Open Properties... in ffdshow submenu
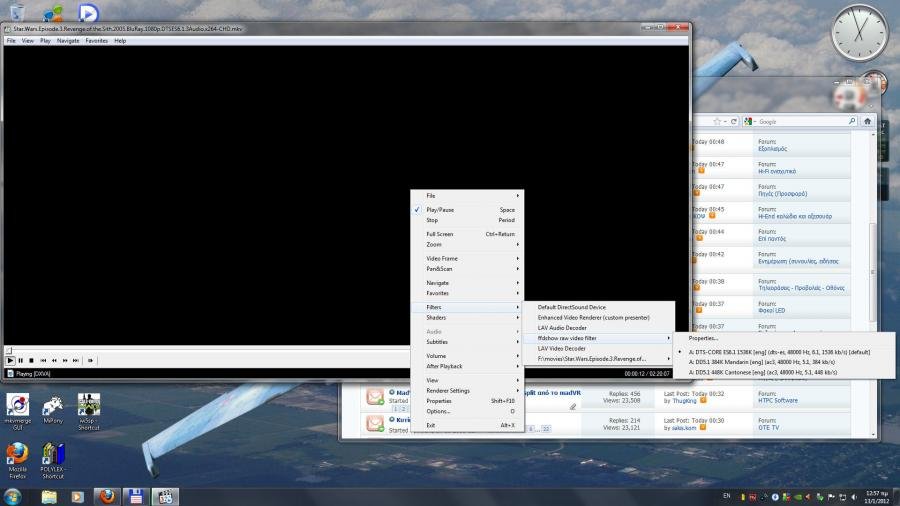Image resolution: width=900 pixels, height=506 pixels. pyautogui.click(x=783, y=338)
